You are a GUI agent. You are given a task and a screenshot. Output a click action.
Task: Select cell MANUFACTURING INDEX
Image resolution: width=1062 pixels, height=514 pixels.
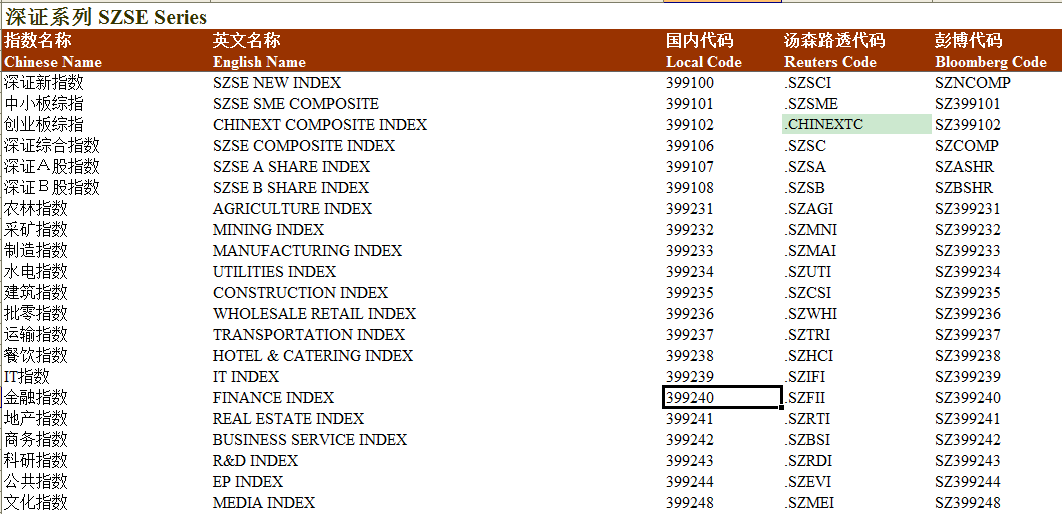(x=307, y=251)
